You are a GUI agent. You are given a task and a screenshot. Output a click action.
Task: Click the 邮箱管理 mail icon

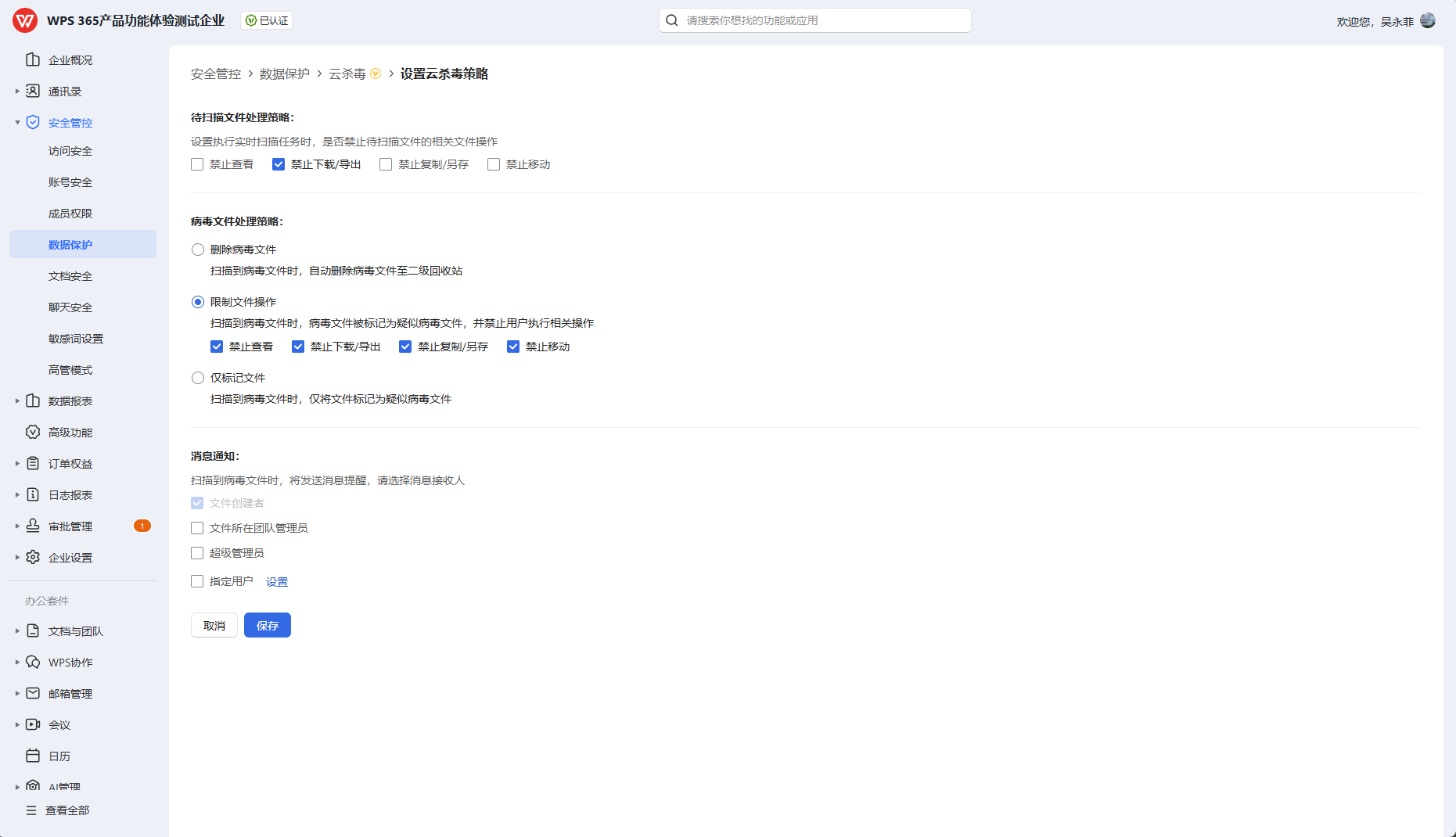pyautogui.click(x=33, y=694)
